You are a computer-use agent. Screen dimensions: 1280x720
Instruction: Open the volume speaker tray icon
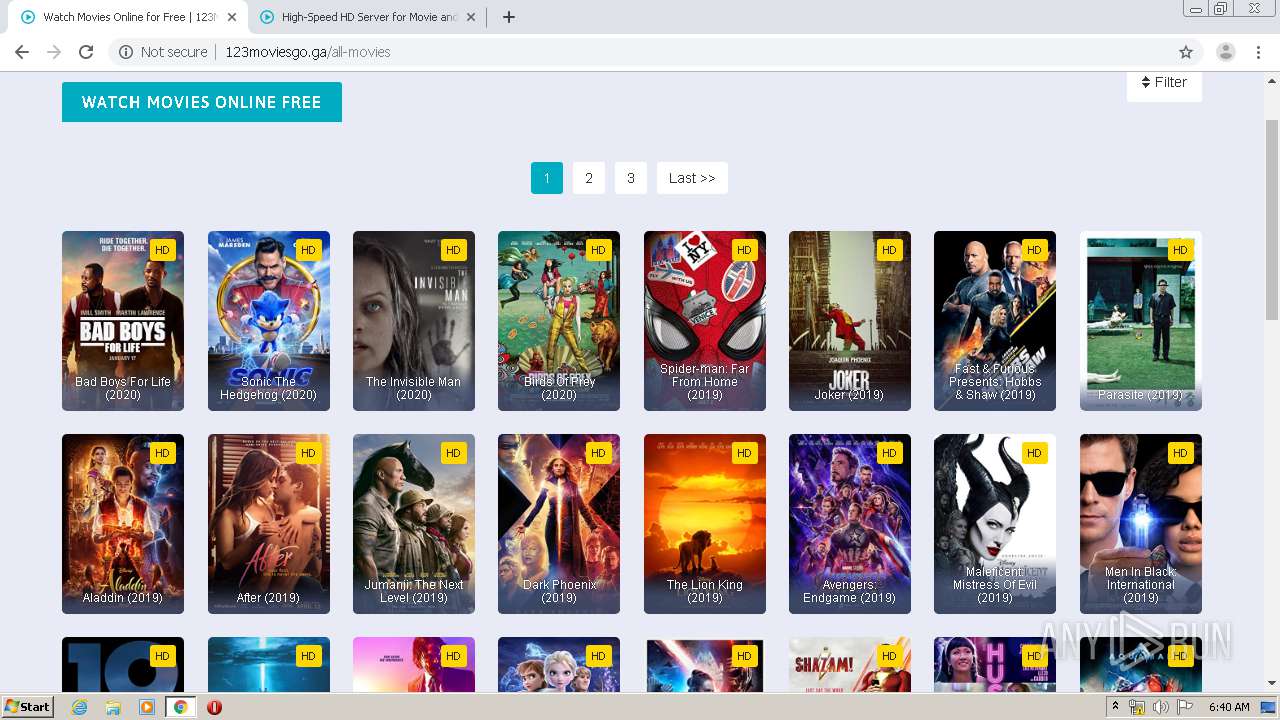[x=1160, y=707]
